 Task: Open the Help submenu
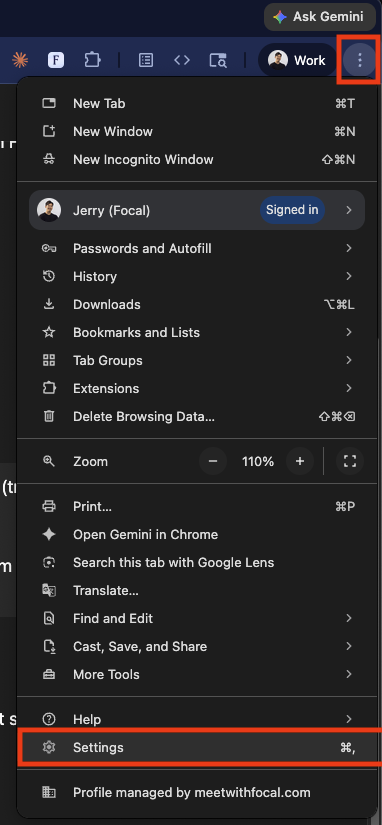(198, 719)
